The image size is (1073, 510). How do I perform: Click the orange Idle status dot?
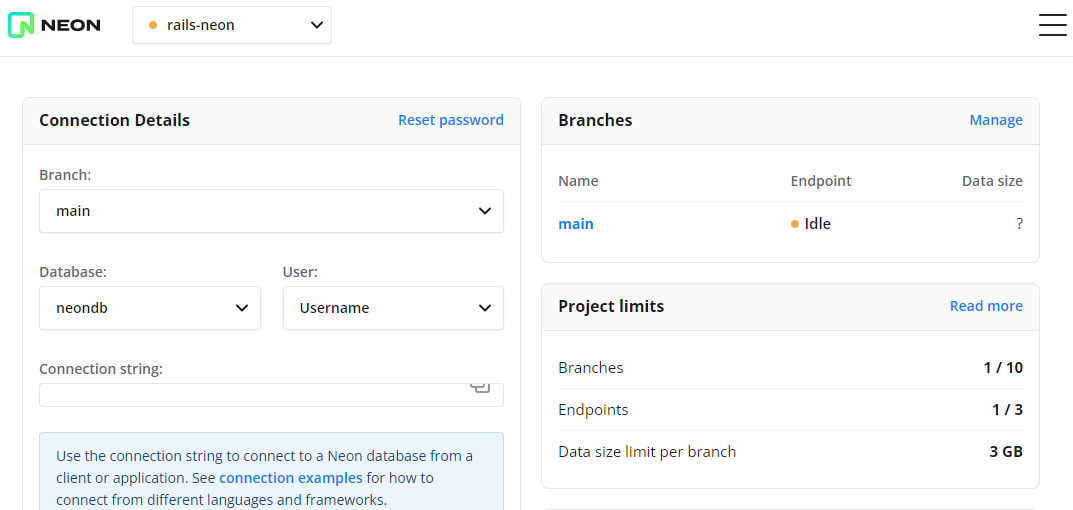point(794,224)
